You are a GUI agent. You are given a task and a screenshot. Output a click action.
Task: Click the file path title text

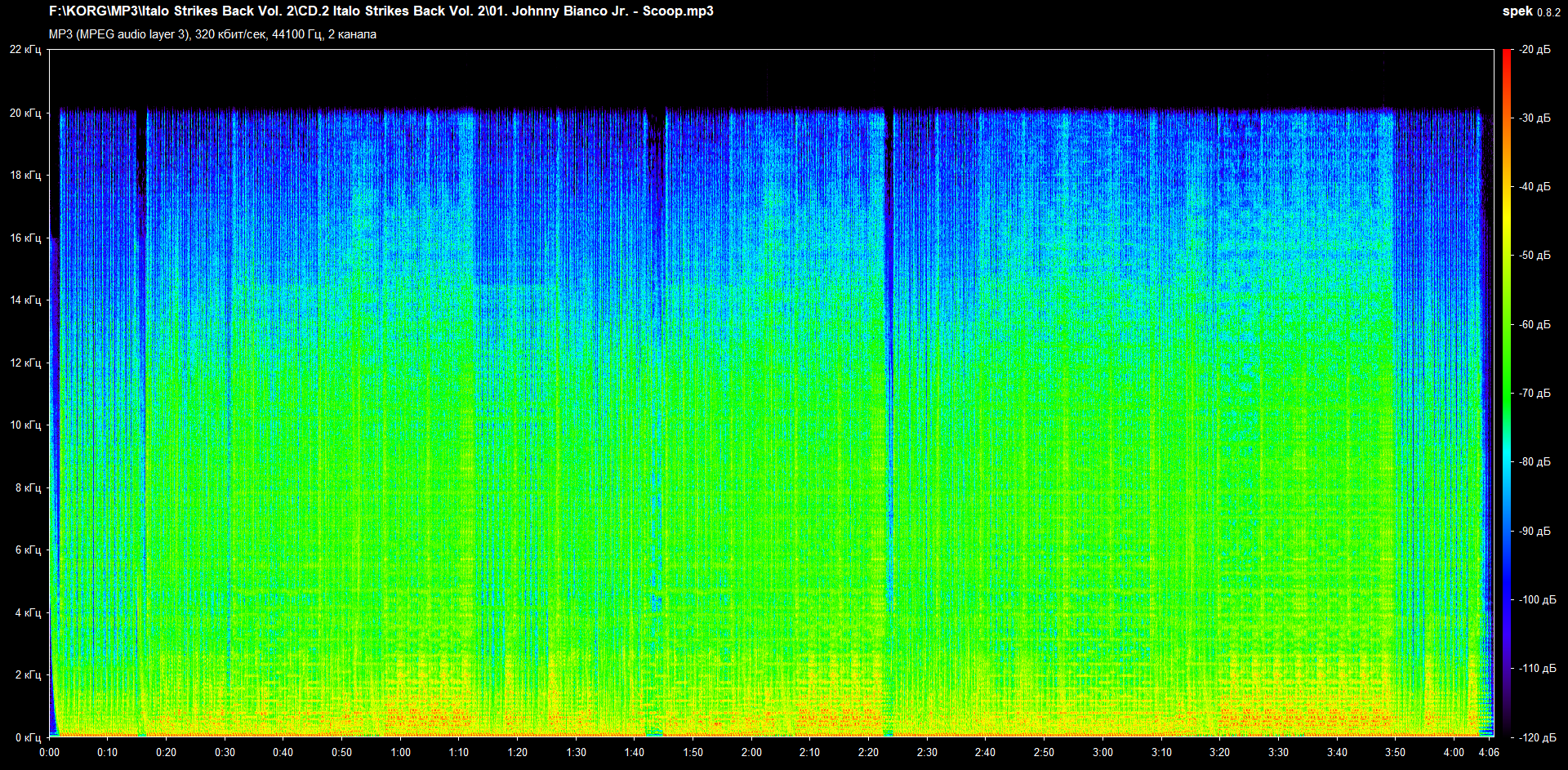click(381, 11)
